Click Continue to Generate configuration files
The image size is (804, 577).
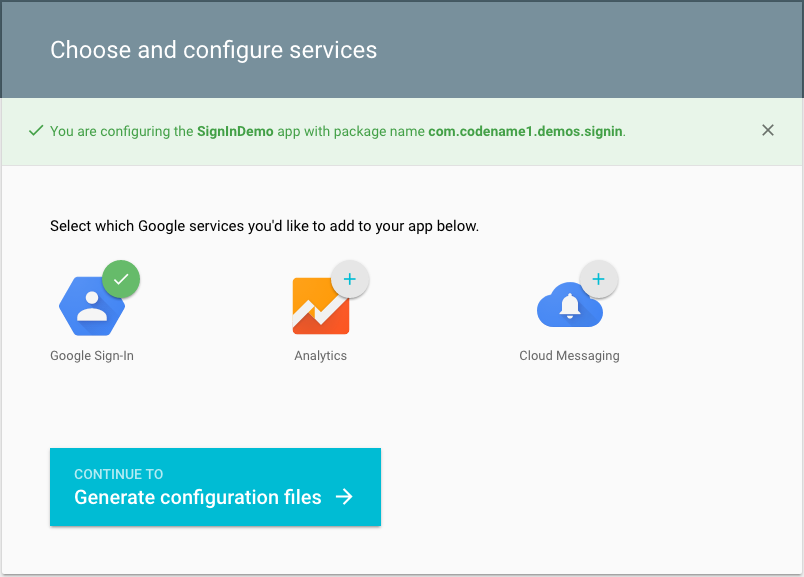[x=215, y=485]
